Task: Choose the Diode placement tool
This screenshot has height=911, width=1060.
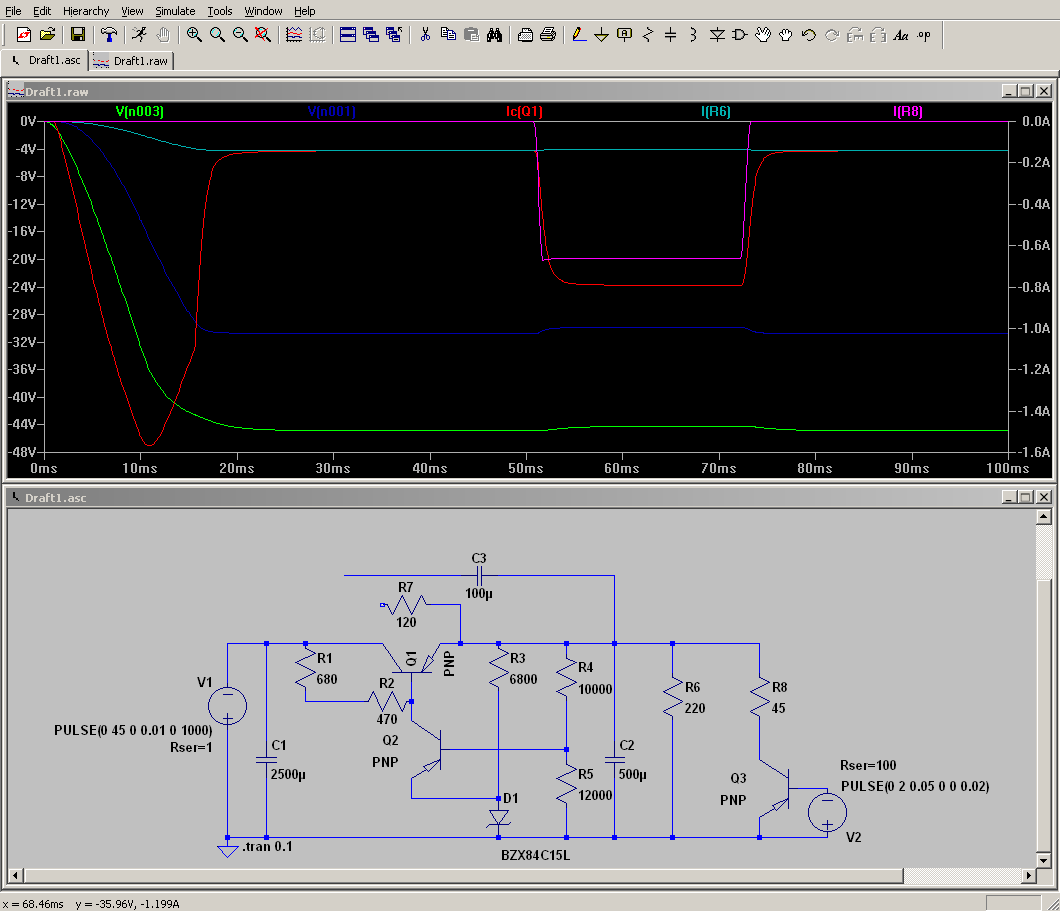Action: click(x=717, y=35)
